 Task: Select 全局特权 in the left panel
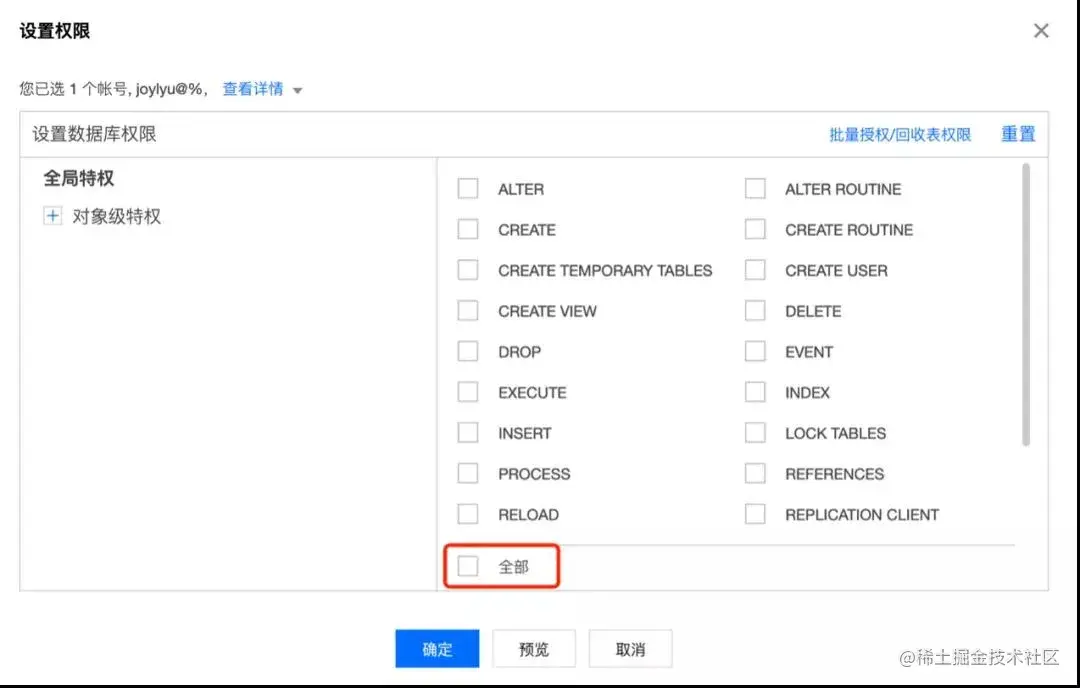(79, 178)
